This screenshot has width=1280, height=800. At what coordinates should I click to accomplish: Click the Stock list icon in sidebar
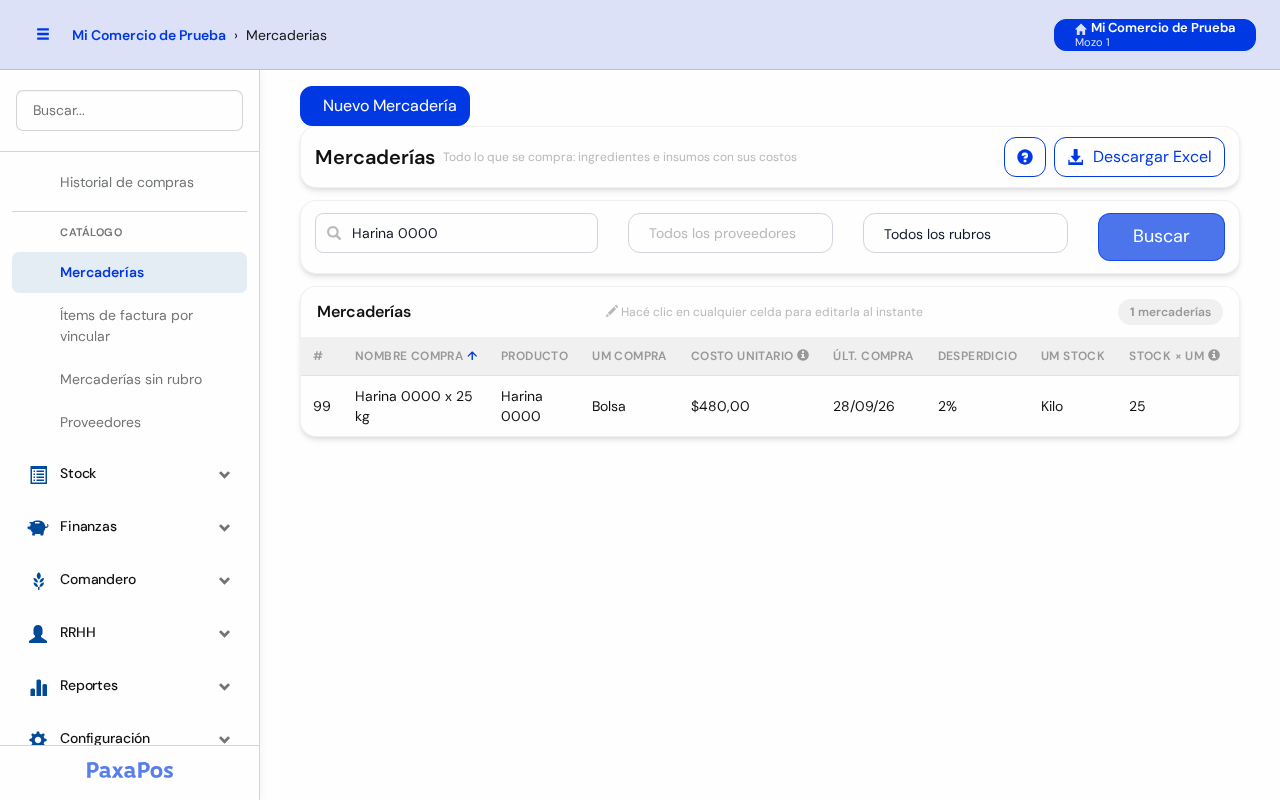coord(38,475)
